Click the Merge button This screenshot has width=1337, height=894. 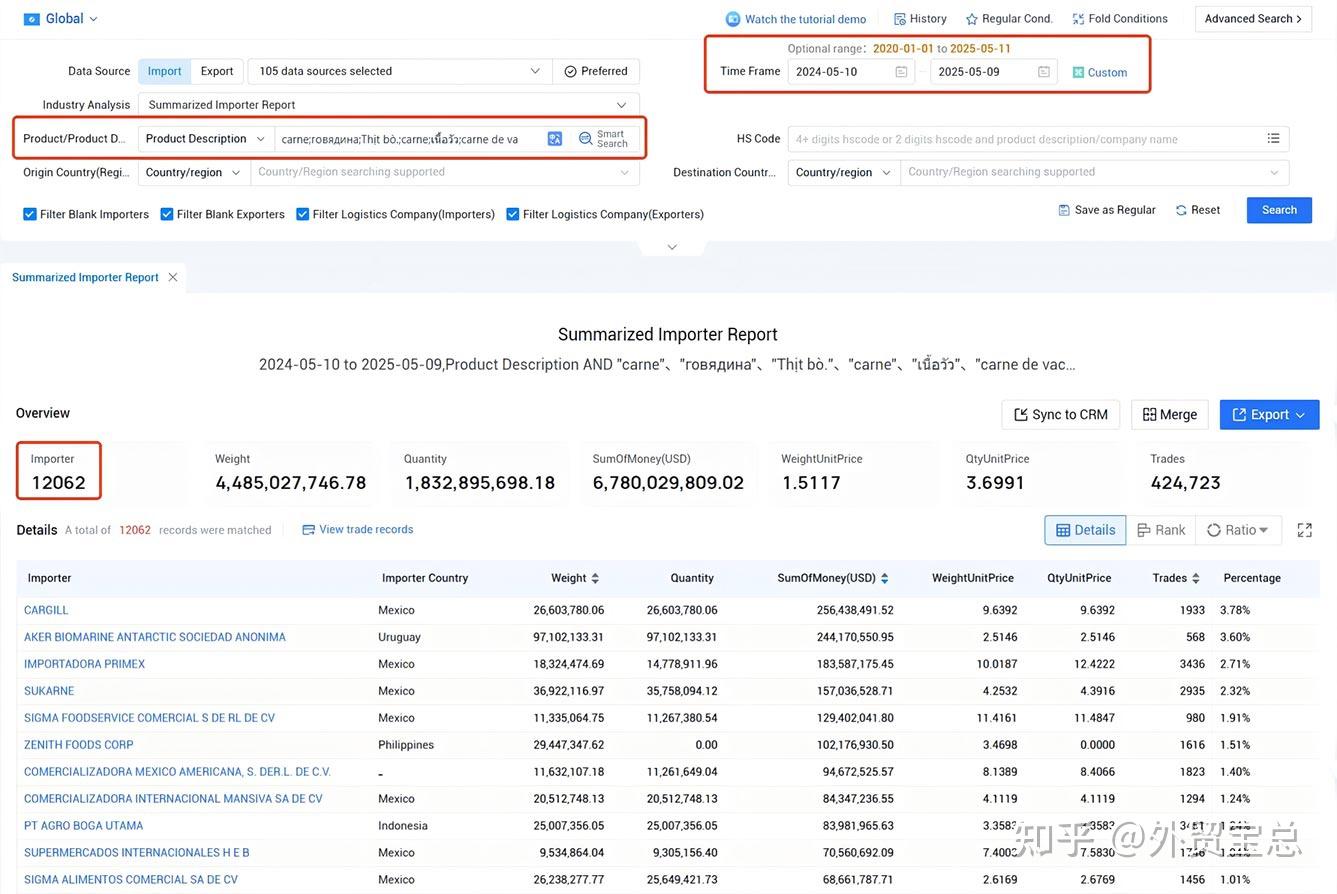(1170, 415)
